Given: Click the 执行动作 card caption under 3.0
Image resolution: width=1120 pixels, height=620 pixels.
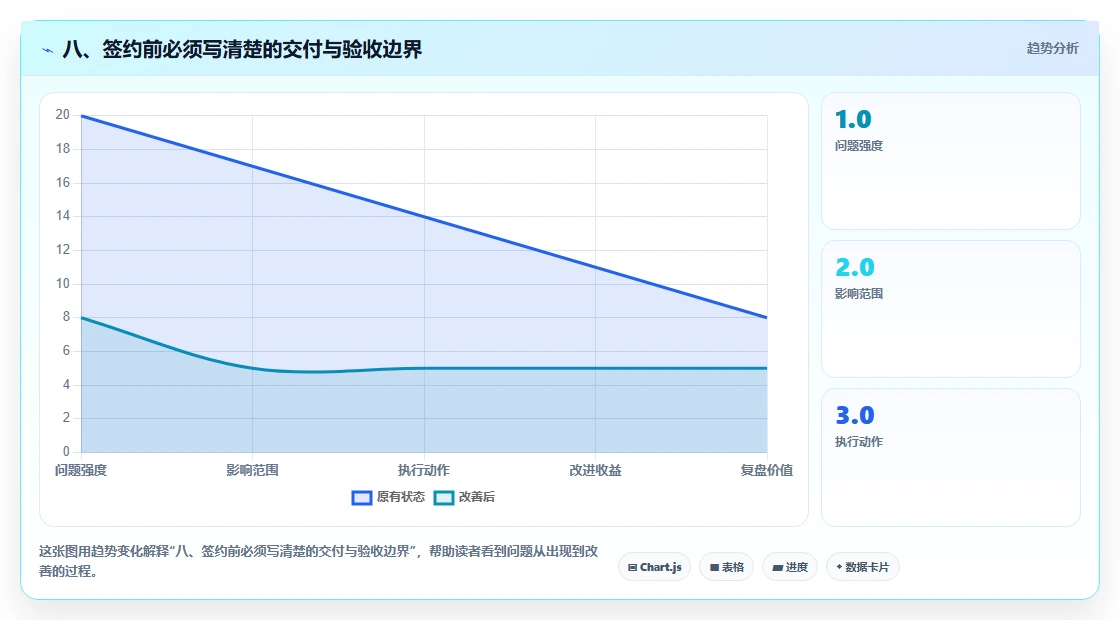Looking at the screenshot, I should [859, 442].
